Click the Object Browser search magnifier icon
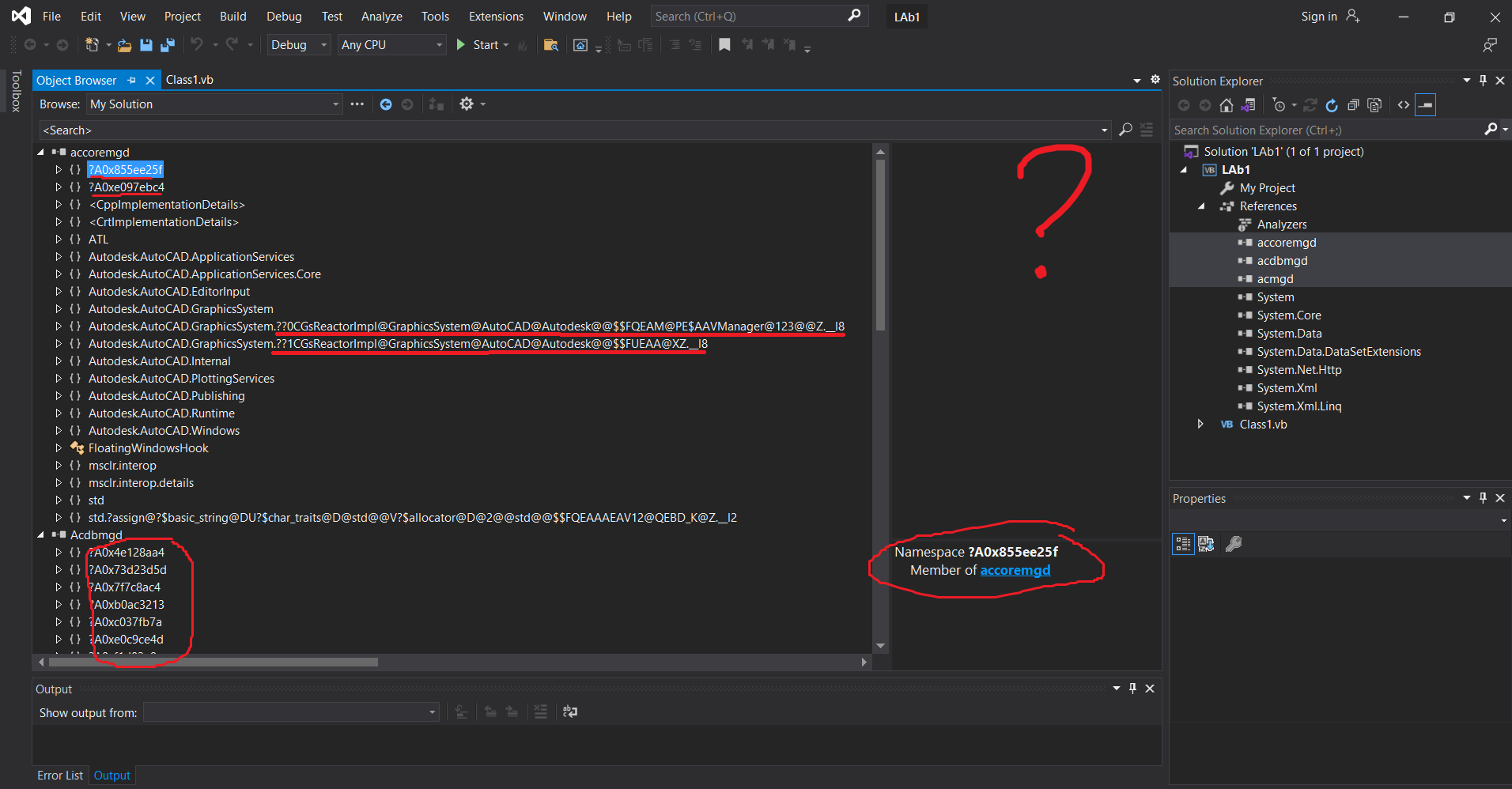Viewport: 1512px width, 789px height. (1125, 130)
